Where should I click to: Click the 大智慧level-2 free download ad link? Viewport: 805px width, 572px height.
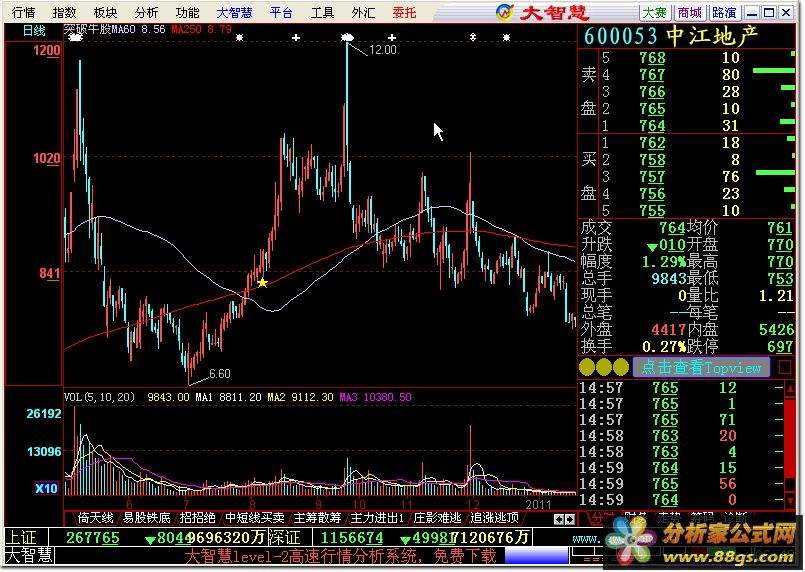(x=340, y=556)
